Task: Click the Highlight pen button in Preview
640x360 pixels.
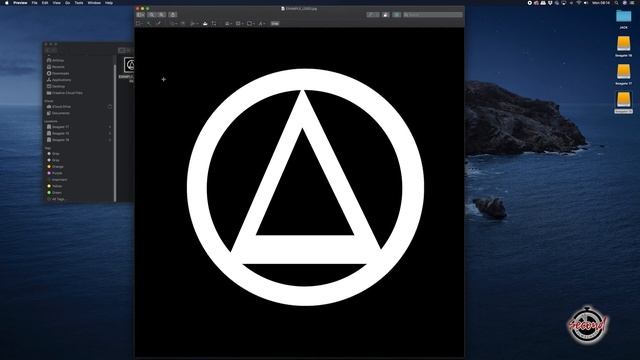Action: 373,15
